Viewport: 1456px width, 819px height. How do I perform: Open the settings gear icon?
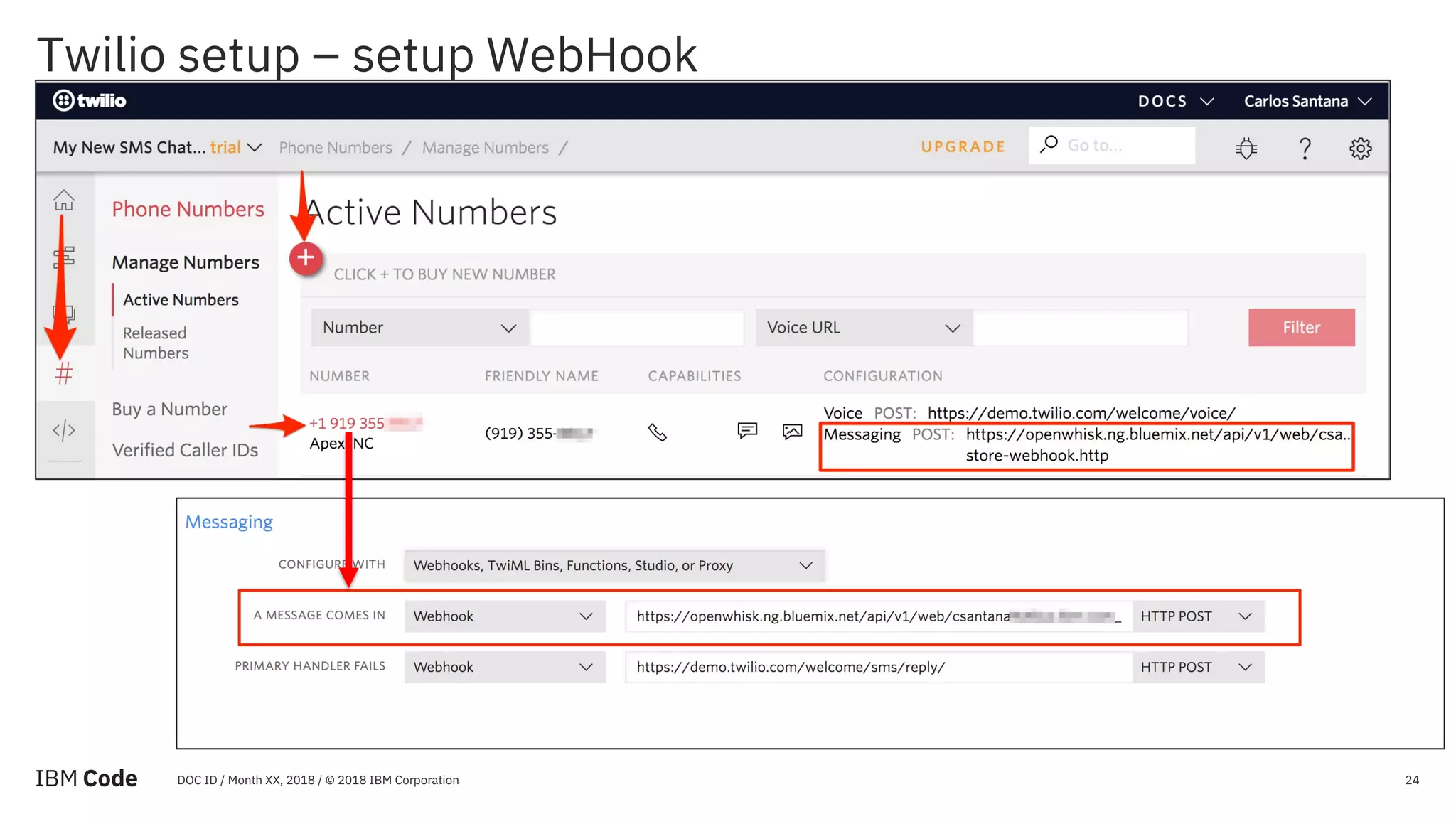1360,148
